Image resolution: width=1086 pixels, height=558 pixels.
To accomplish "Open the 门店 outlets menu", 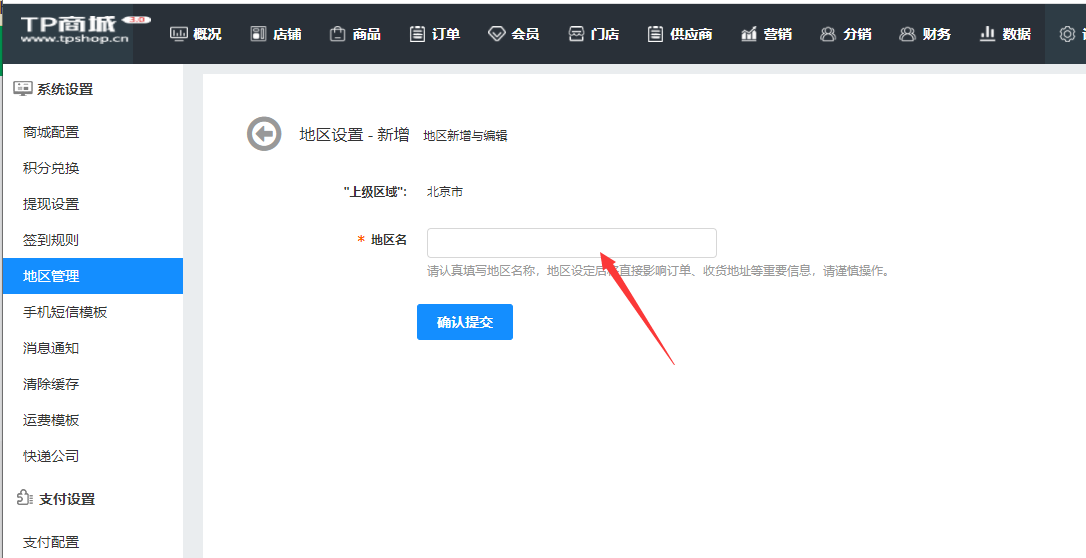I will (594, 34).
